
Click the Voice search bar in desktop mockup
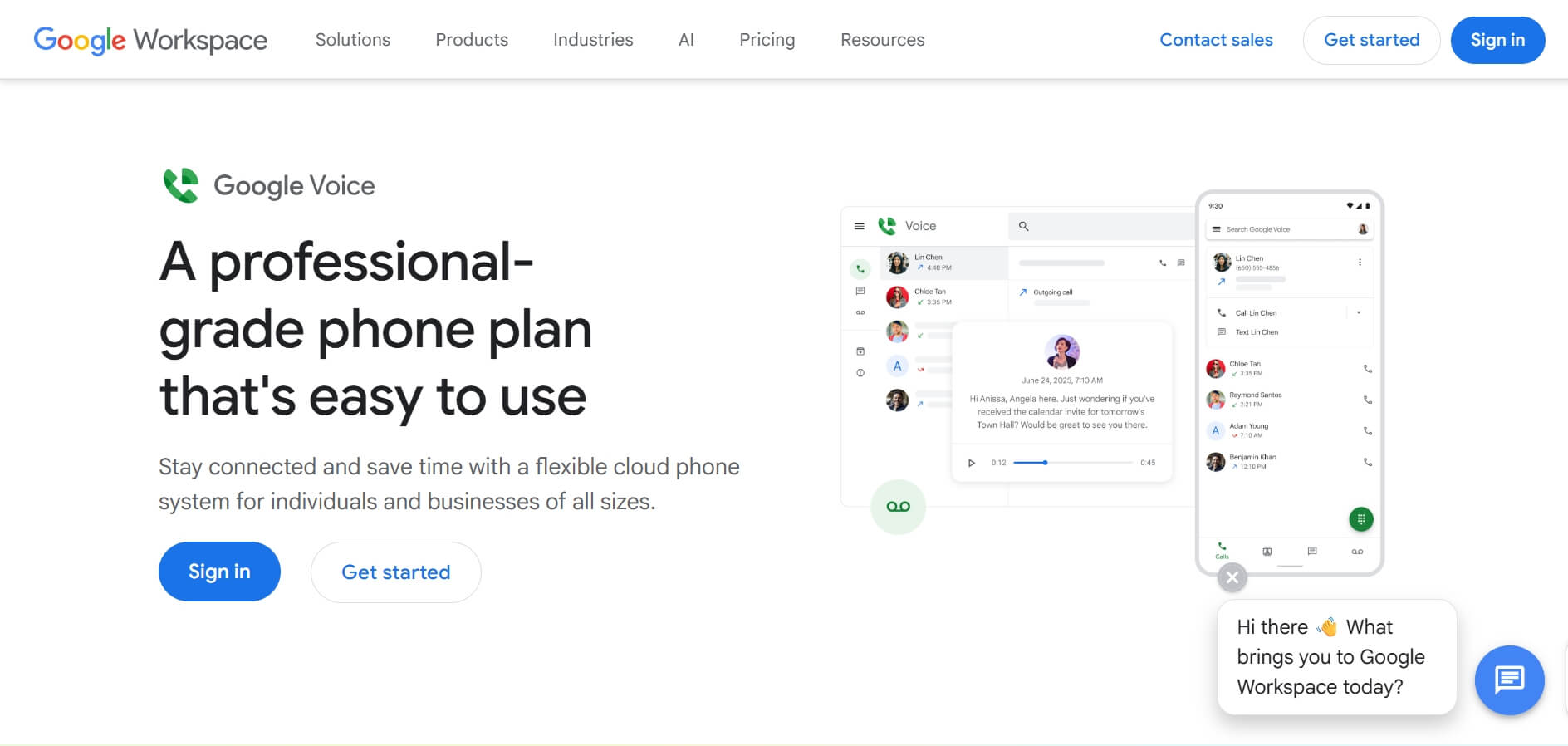click(1101, 226)
